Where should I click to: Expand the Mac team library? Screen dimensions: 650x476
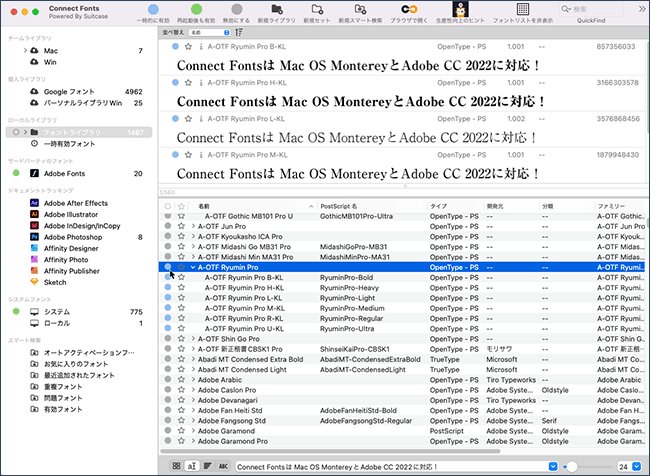click(25, 51)
